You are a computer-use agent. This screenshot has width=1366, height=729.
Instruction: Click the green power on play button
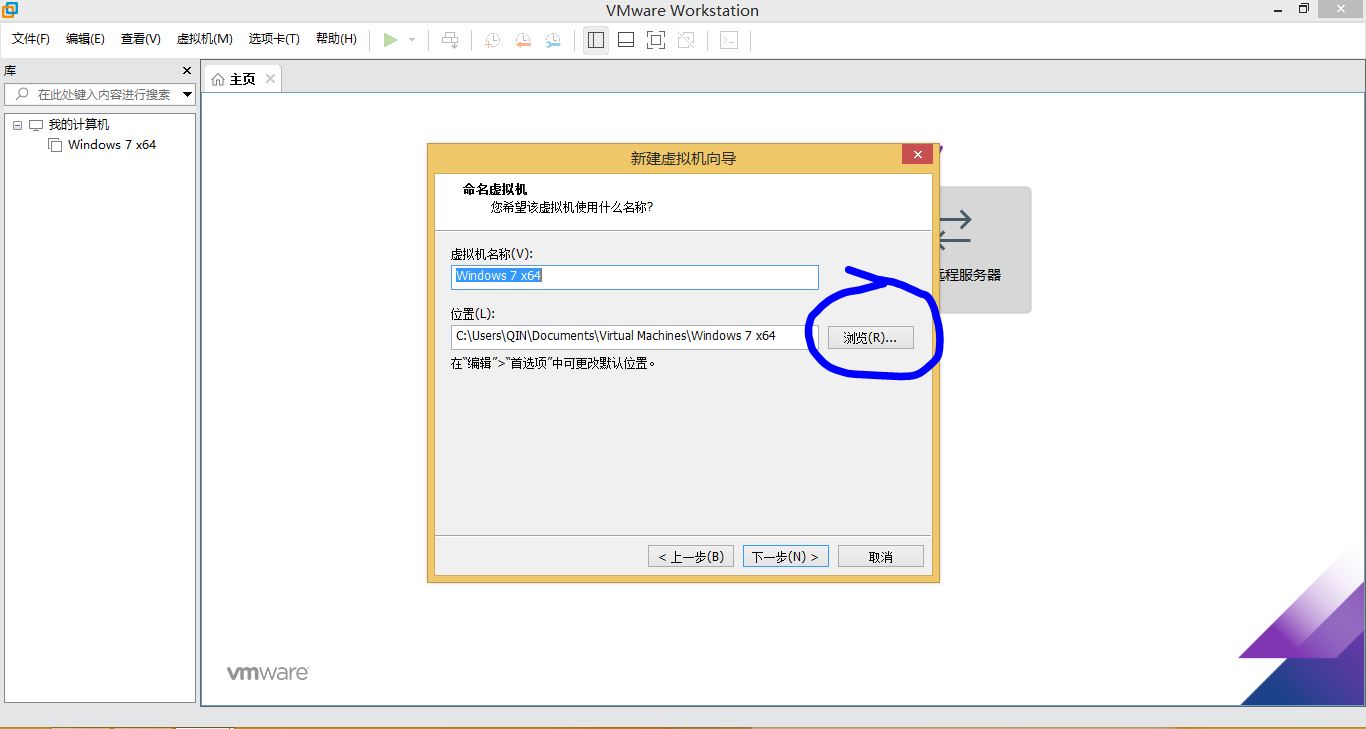pyautogui.click(x=390, y=40)
